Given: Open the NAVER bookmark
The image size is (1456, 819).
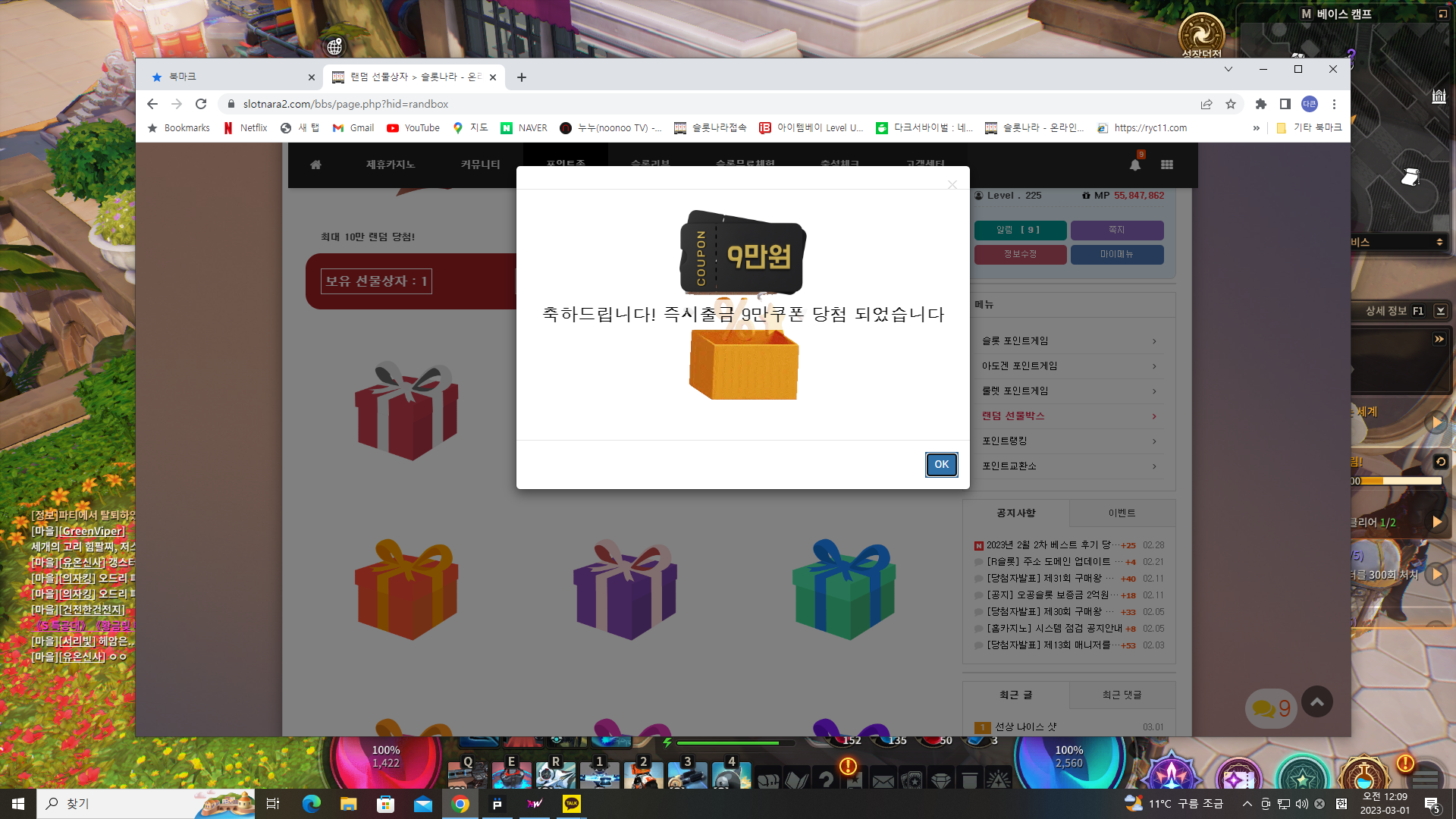Looking at the screenshot, I should click(524, 128).
